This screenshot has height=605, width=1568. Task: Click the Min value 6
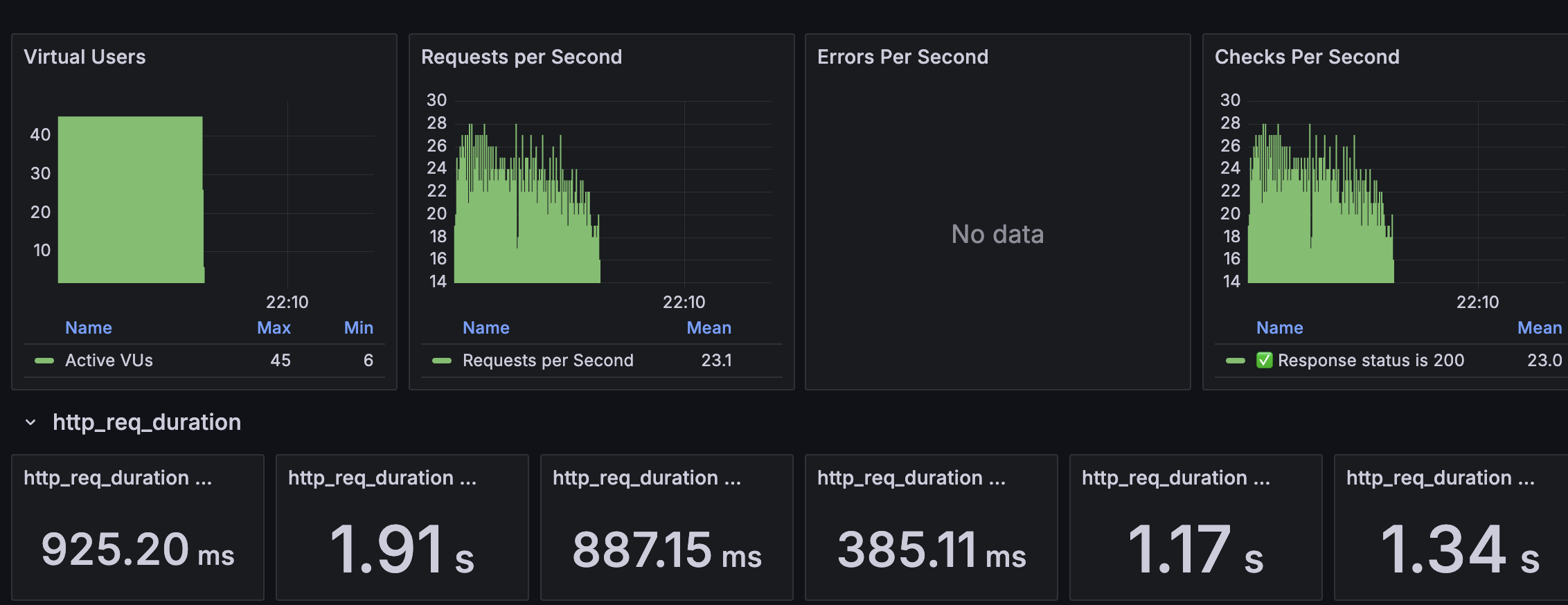click(x=368, y=360)
